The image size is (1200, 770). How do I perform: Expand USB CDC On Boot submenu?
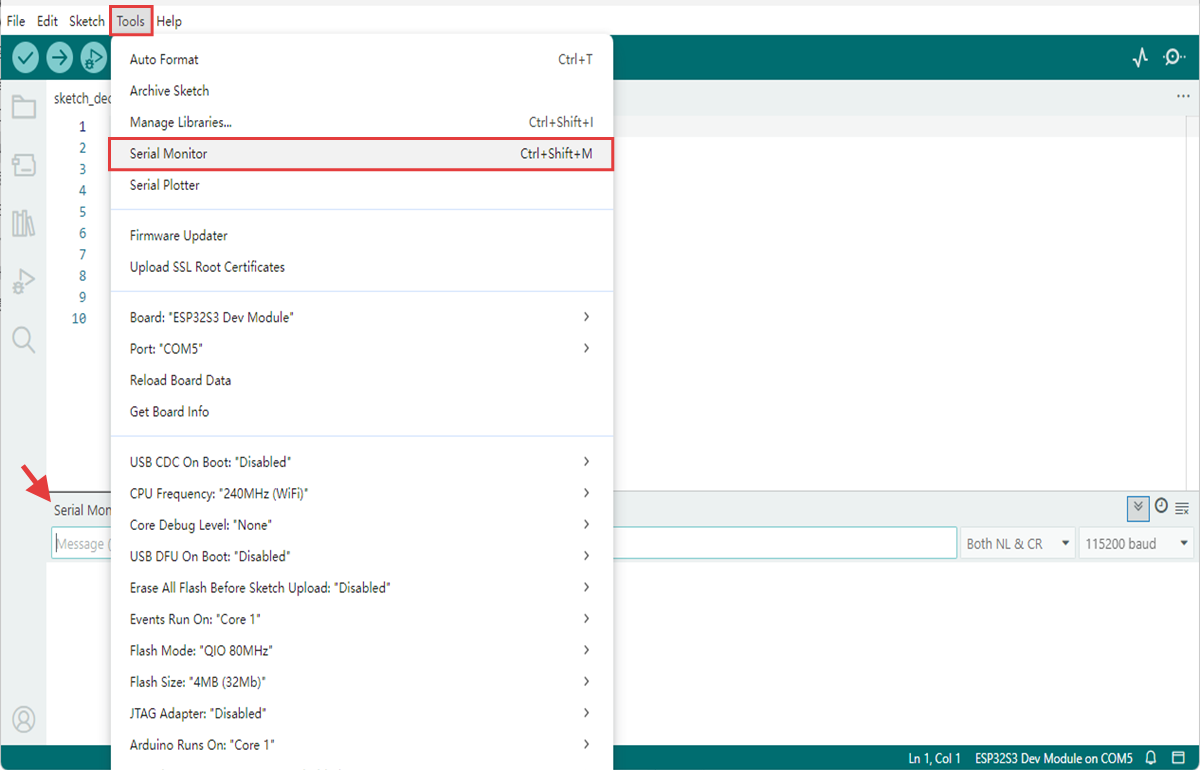click(361, 462)
